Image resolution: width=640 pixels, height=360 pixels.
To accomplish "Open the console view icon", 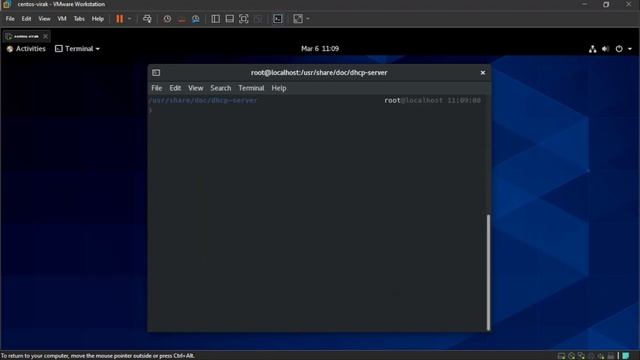I will [x=278, y=19].
